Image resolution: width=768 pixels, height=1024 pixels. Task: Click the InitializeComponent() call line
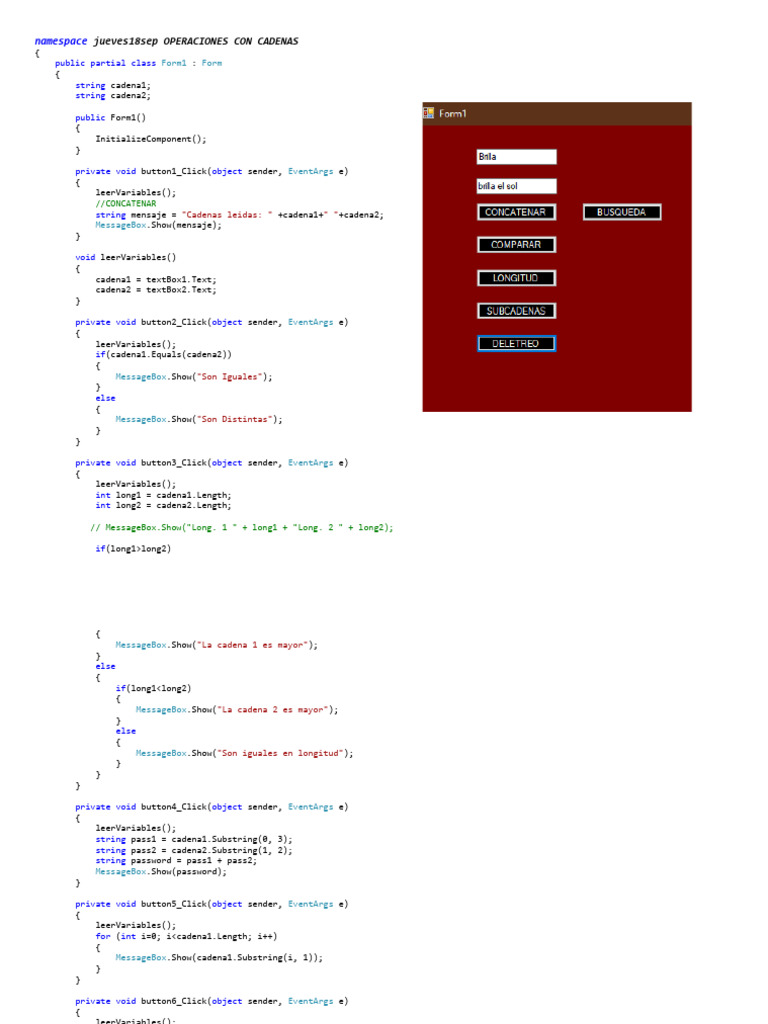point(151,139)
